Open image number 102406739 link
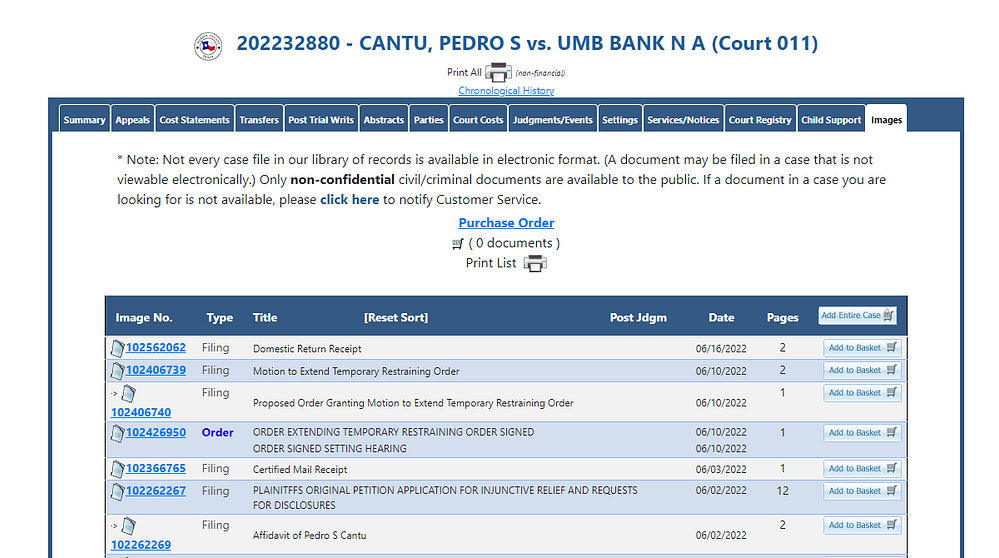Viewport: 999px width, 558px height. [x=155, y=370]
